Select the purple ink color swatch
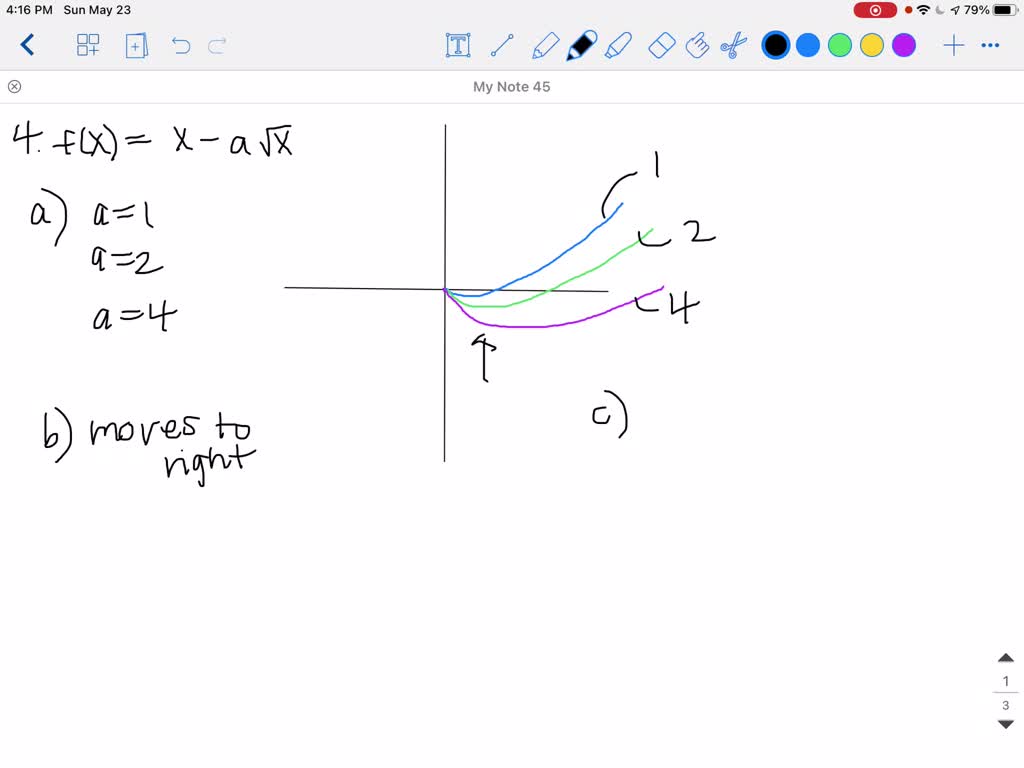 pyautogui.click(x=903, y=45)
